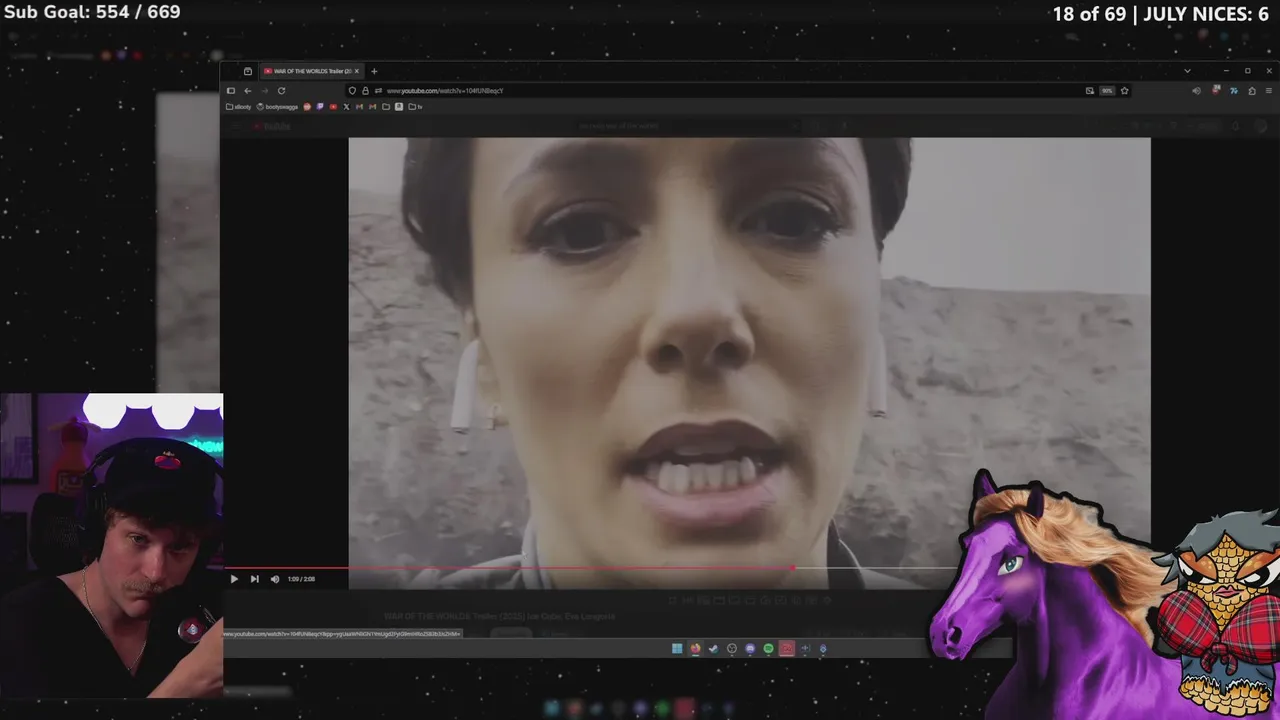Click the speaker extension icon in the toolbar
The image size is (1280, 720).
point(1196,91)
